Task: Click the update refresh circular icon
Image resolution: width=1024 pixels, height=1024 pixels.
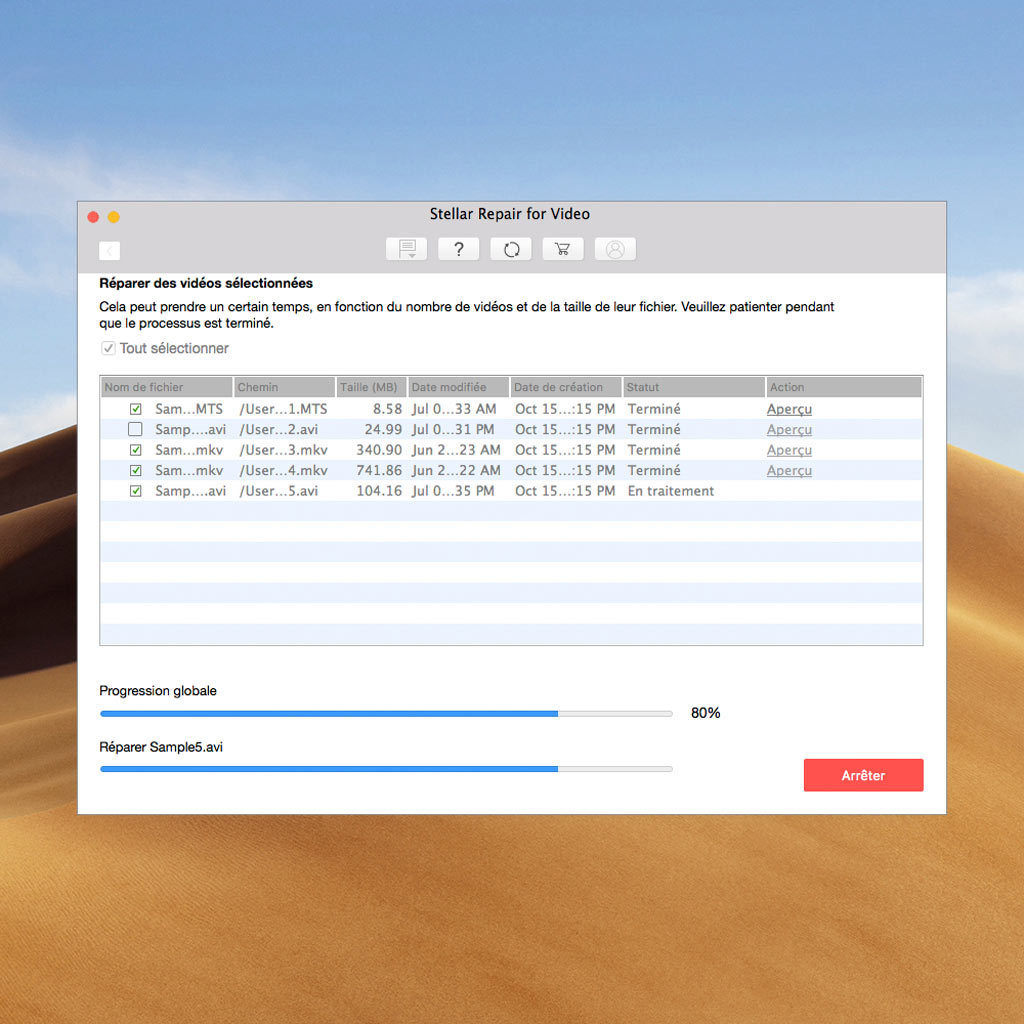Action: 511,249
